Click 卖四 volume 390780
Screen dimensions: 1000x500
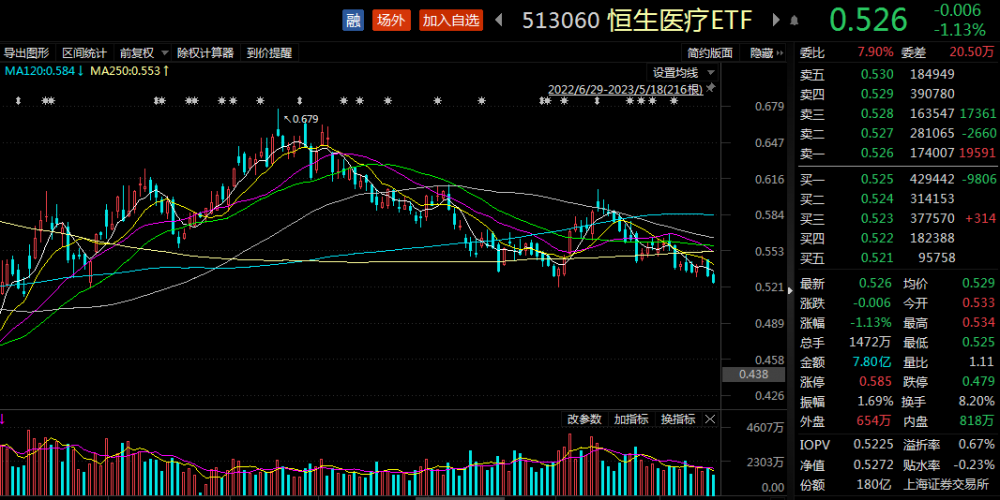(933, 94)
